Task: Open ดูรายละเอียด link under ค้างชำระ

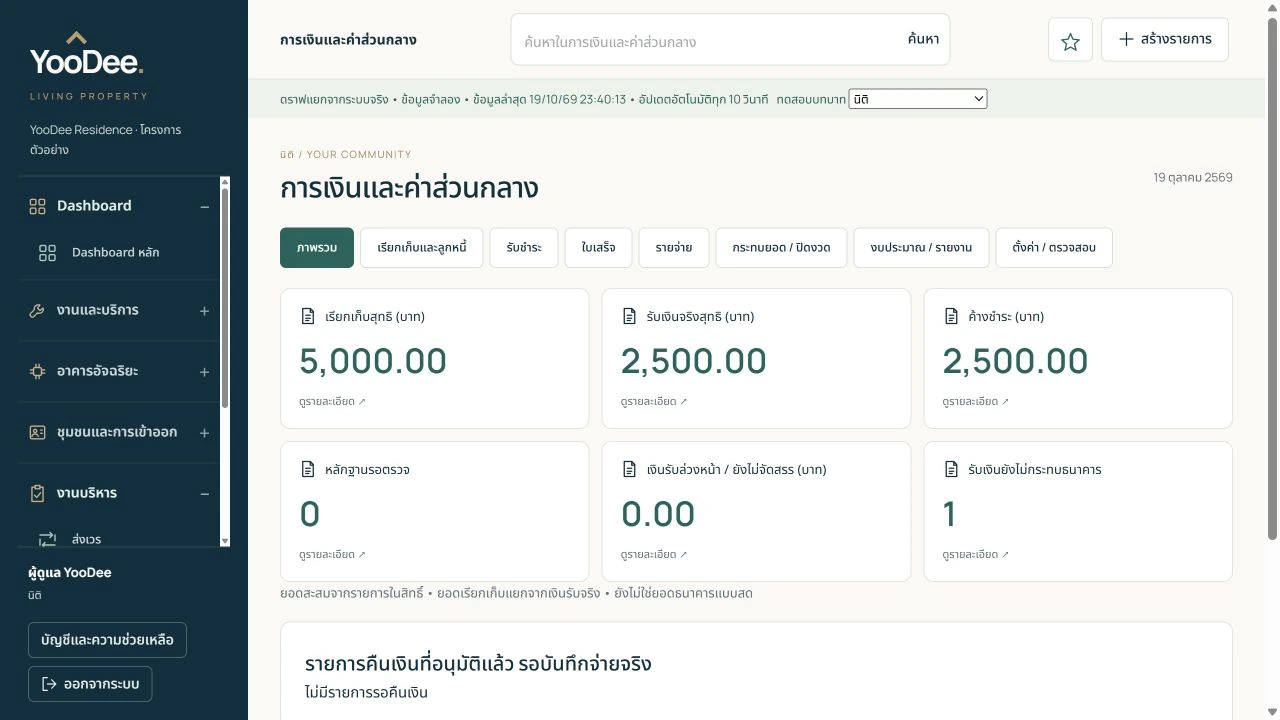Action: tap(976, 402)
